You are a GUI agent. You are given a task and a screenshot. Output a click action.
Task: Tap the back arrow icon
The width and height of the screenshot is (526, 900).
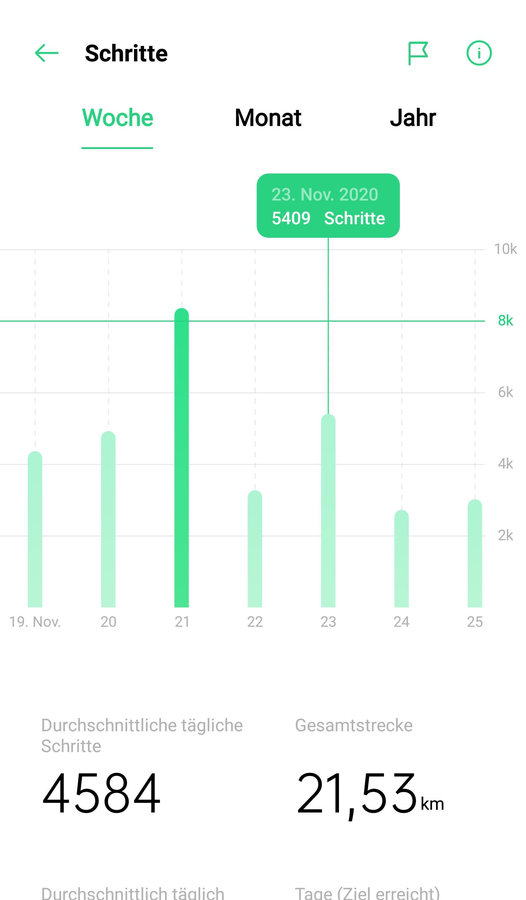coord(47,53)
